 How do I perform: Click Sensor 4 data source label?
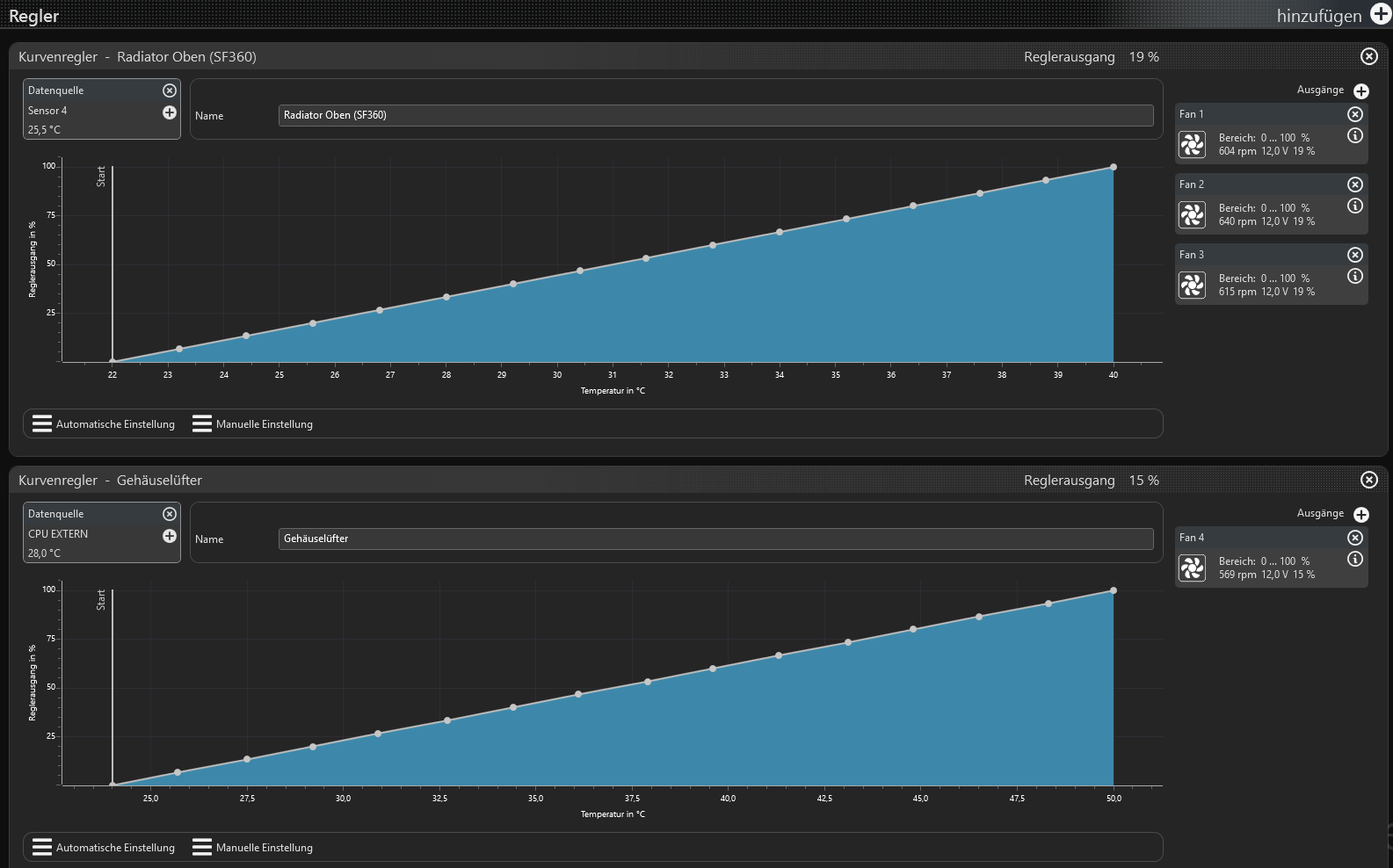click(x=47, y=111)
